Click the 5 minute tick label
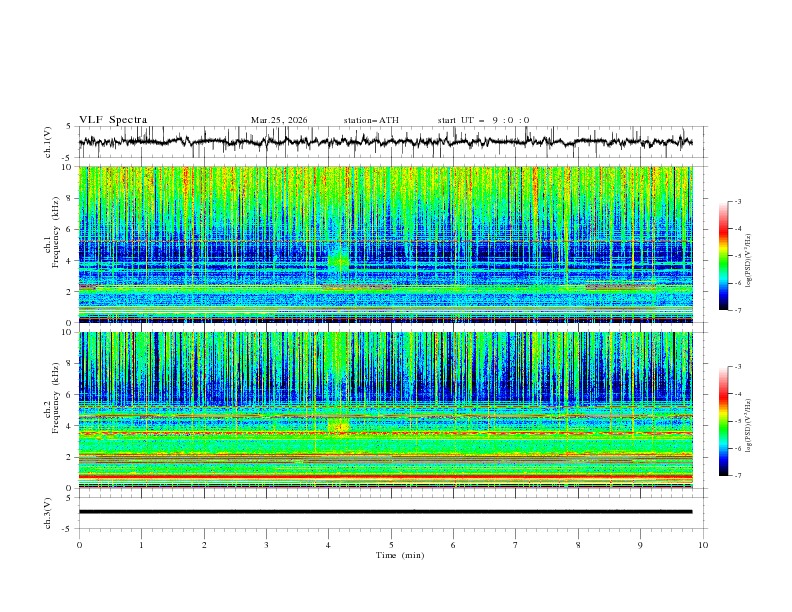 pos(391,544)
